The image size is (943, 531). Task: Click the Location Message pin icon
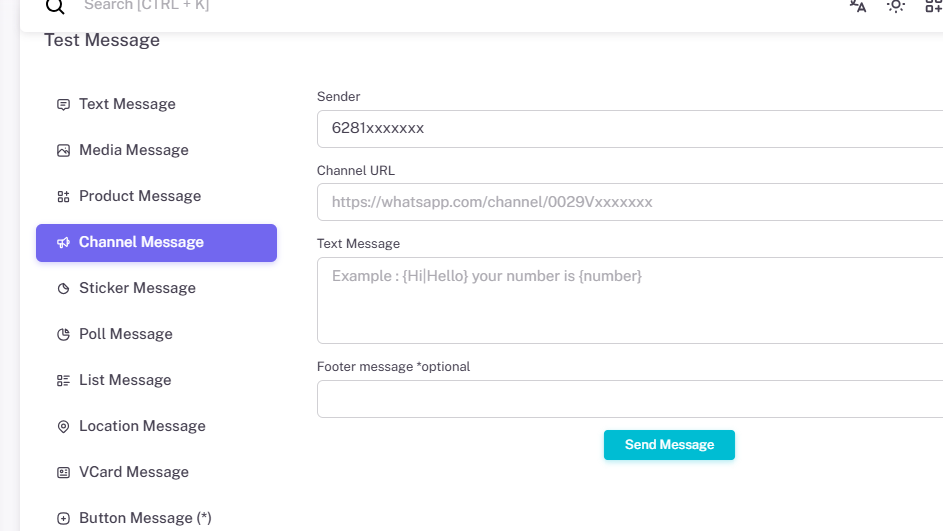click(x=63, y=426)
